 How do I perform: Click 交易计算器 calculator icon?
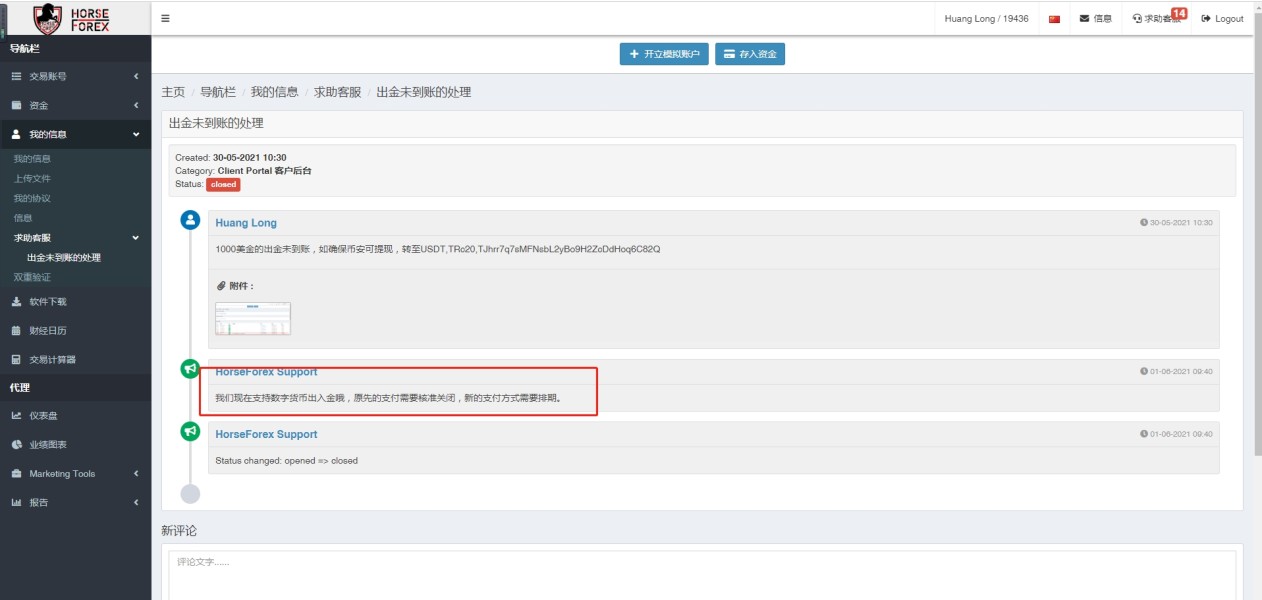point(17,360)
